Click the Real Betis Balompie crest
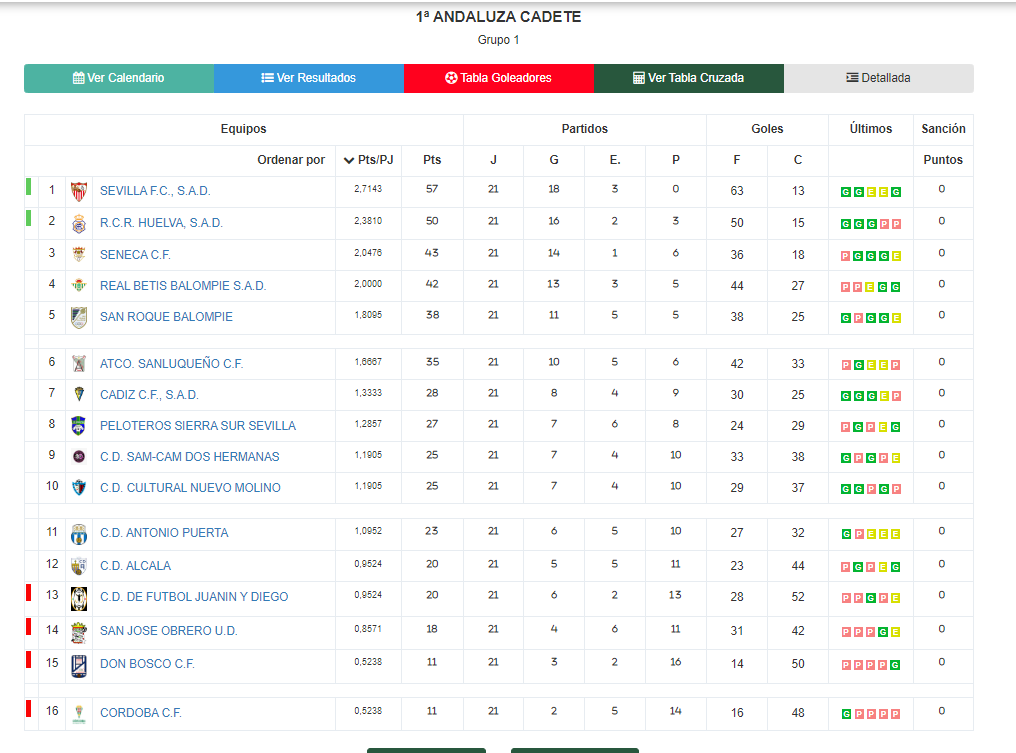Image resolution: width=1016 pixels, height=753 pixels. click(x=79, y=285)
